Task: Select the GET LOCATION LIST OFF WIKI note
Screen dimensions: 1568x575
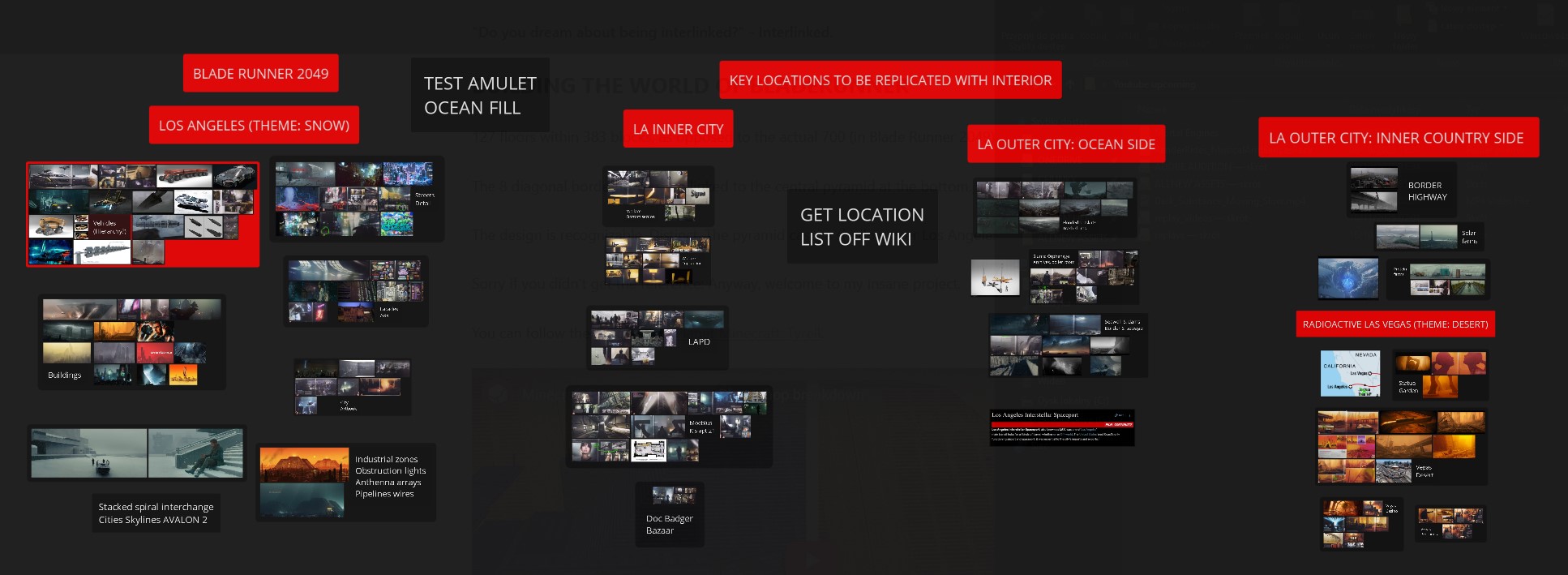Action: pos(862,227)
